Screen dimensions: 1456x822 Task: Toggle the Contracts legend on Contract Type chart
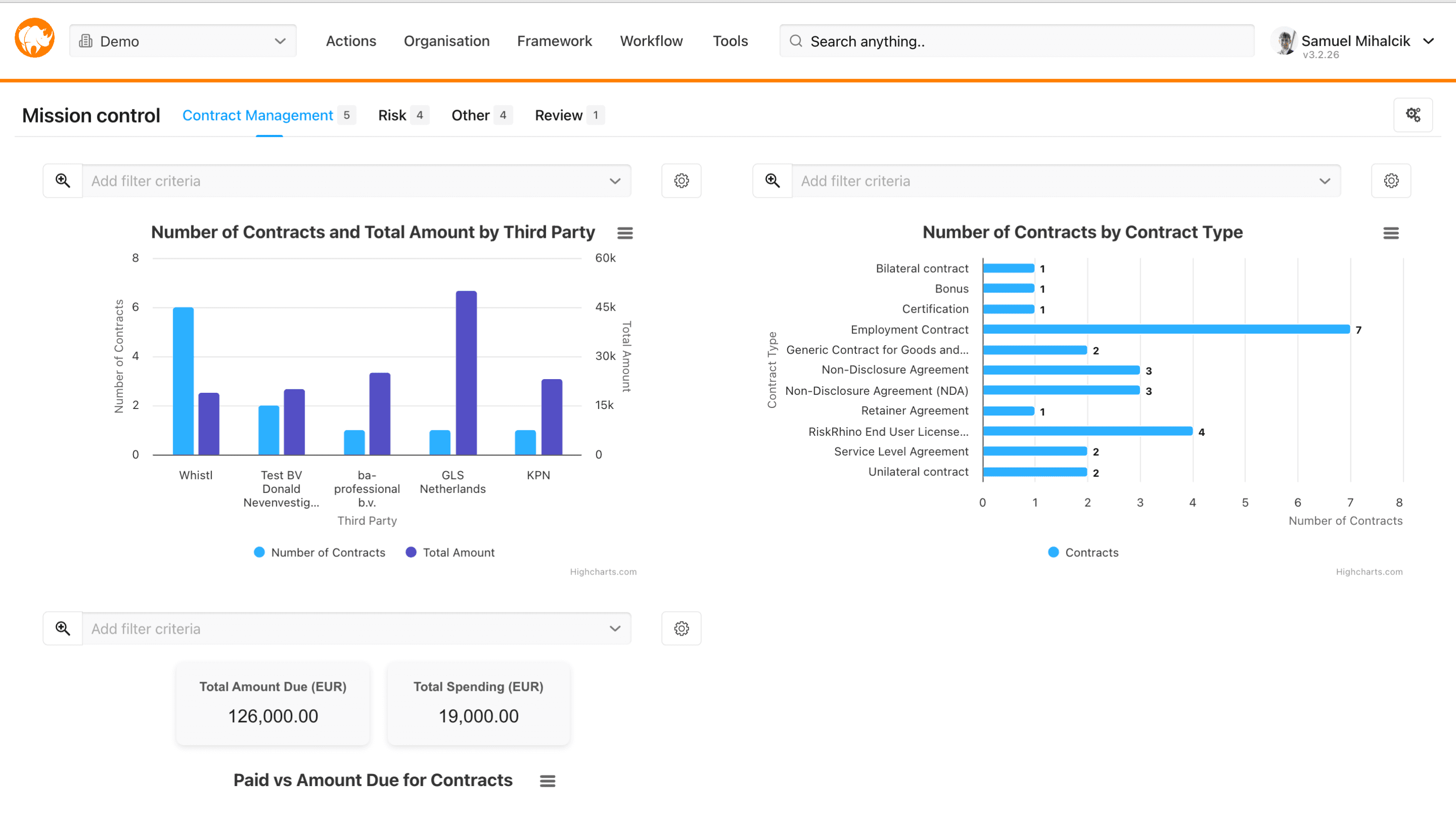1083,552
